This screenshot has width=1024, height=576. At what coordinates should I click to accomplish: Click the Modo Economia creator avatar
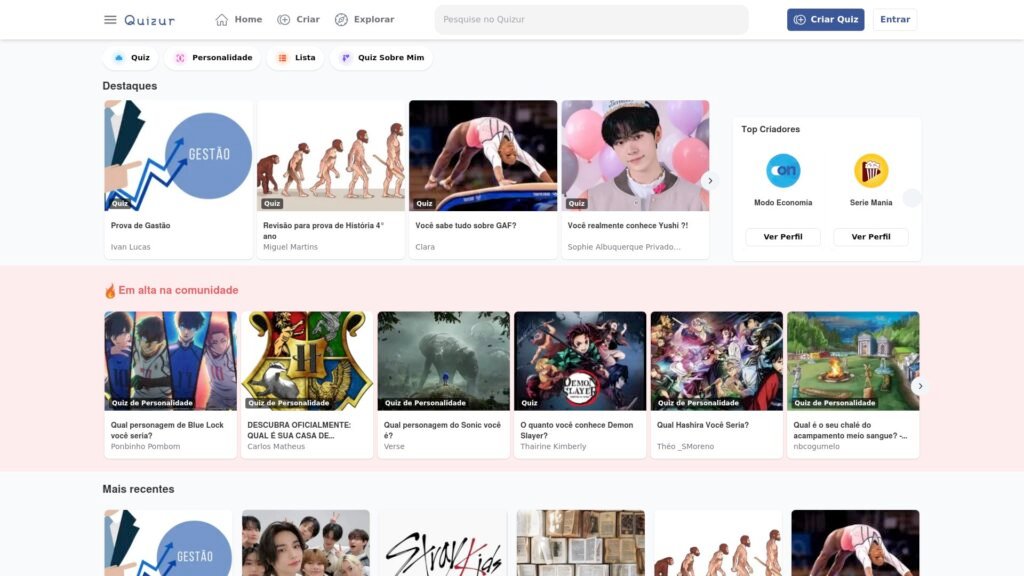[783, 171]
